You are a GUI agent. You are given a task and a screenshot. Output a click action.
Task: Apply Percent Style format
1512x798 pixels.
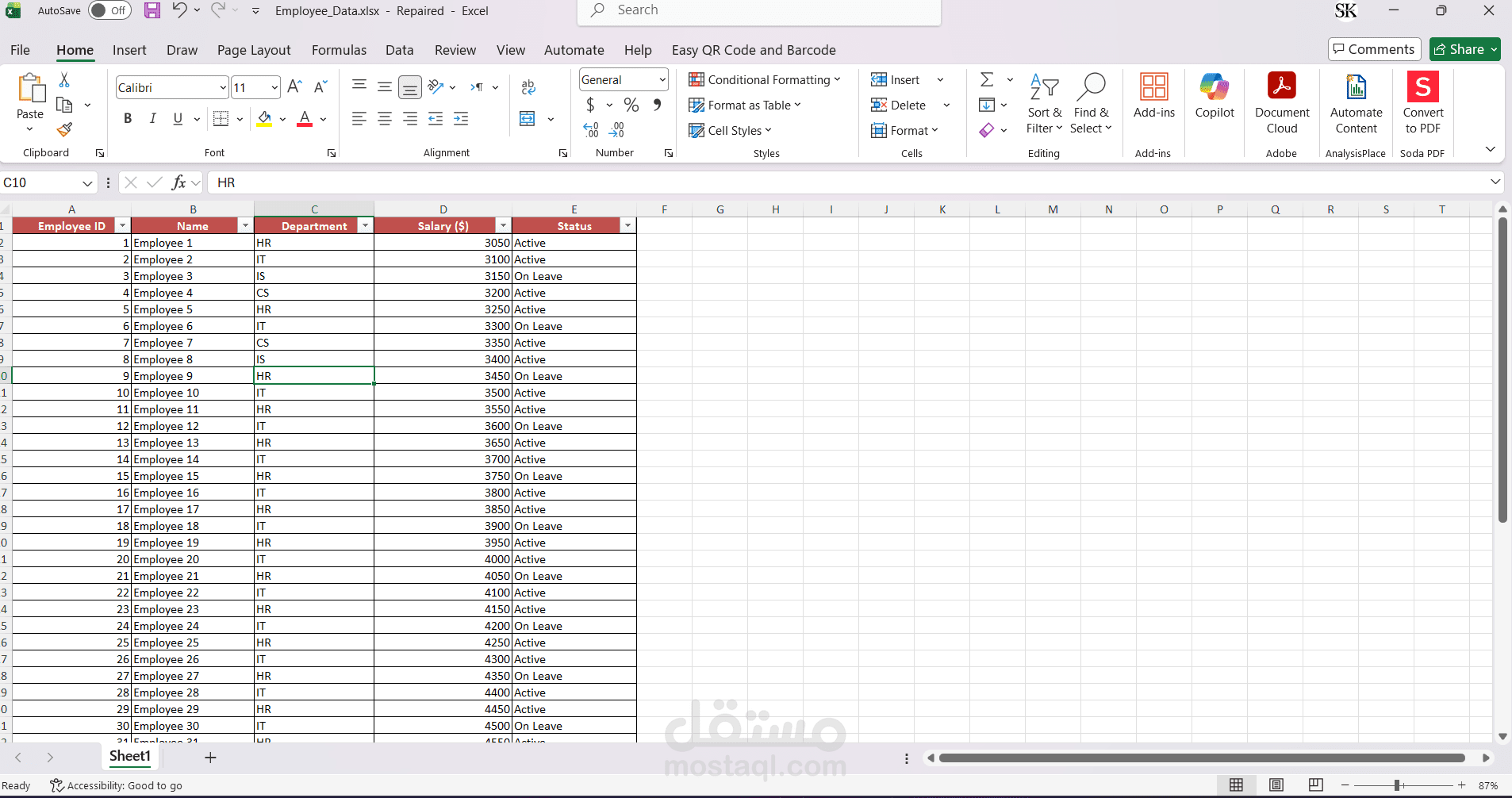pyautogui.click(x=631, y=105)
